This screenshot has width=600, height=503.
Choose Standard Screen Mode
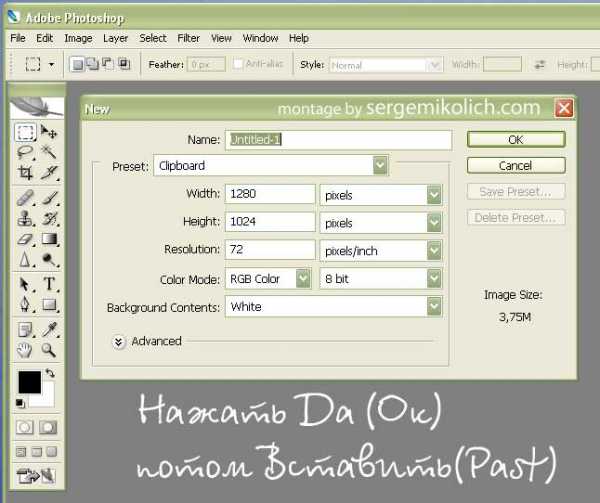21,452
